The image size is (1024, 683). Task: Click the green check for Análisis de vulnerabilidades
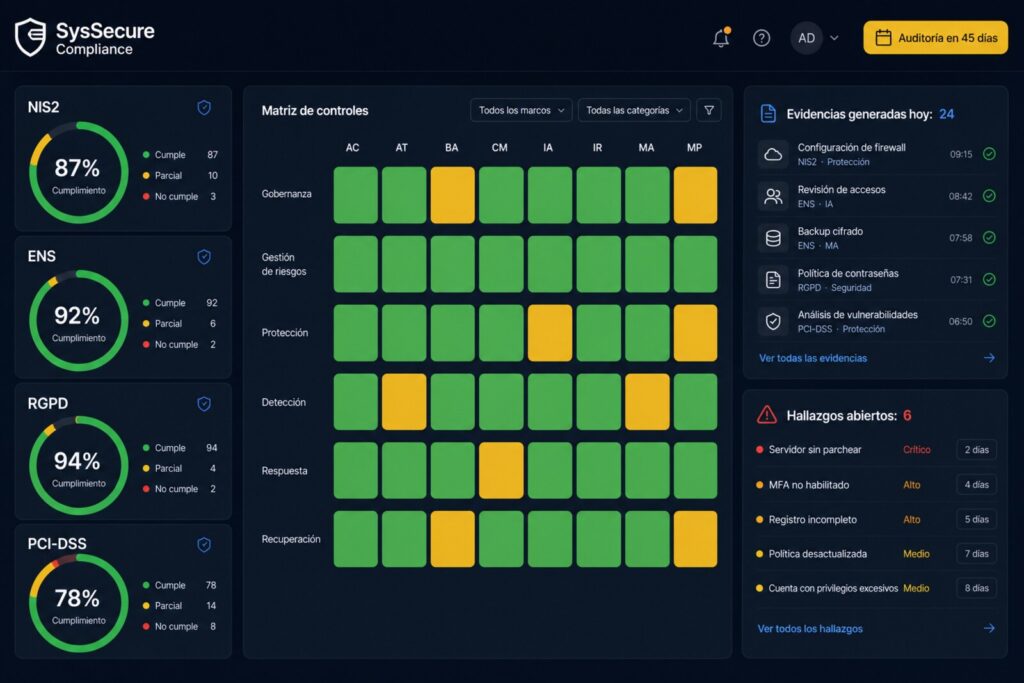coord(989,321)
